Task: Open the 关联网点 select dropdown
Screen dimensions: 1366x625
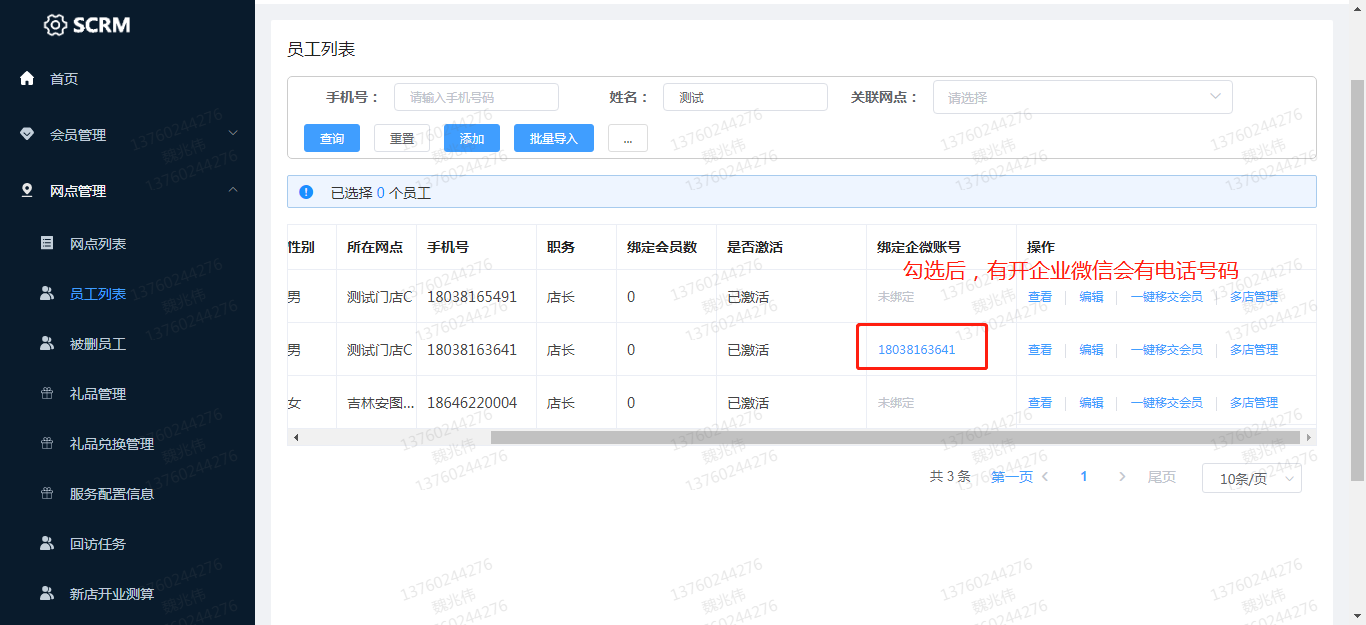Action: click(1082, 97)
